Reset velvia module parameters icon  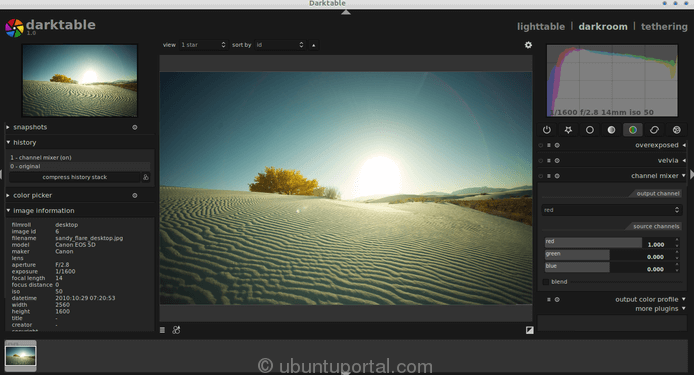pyautogui.click(x=557, y=161)
